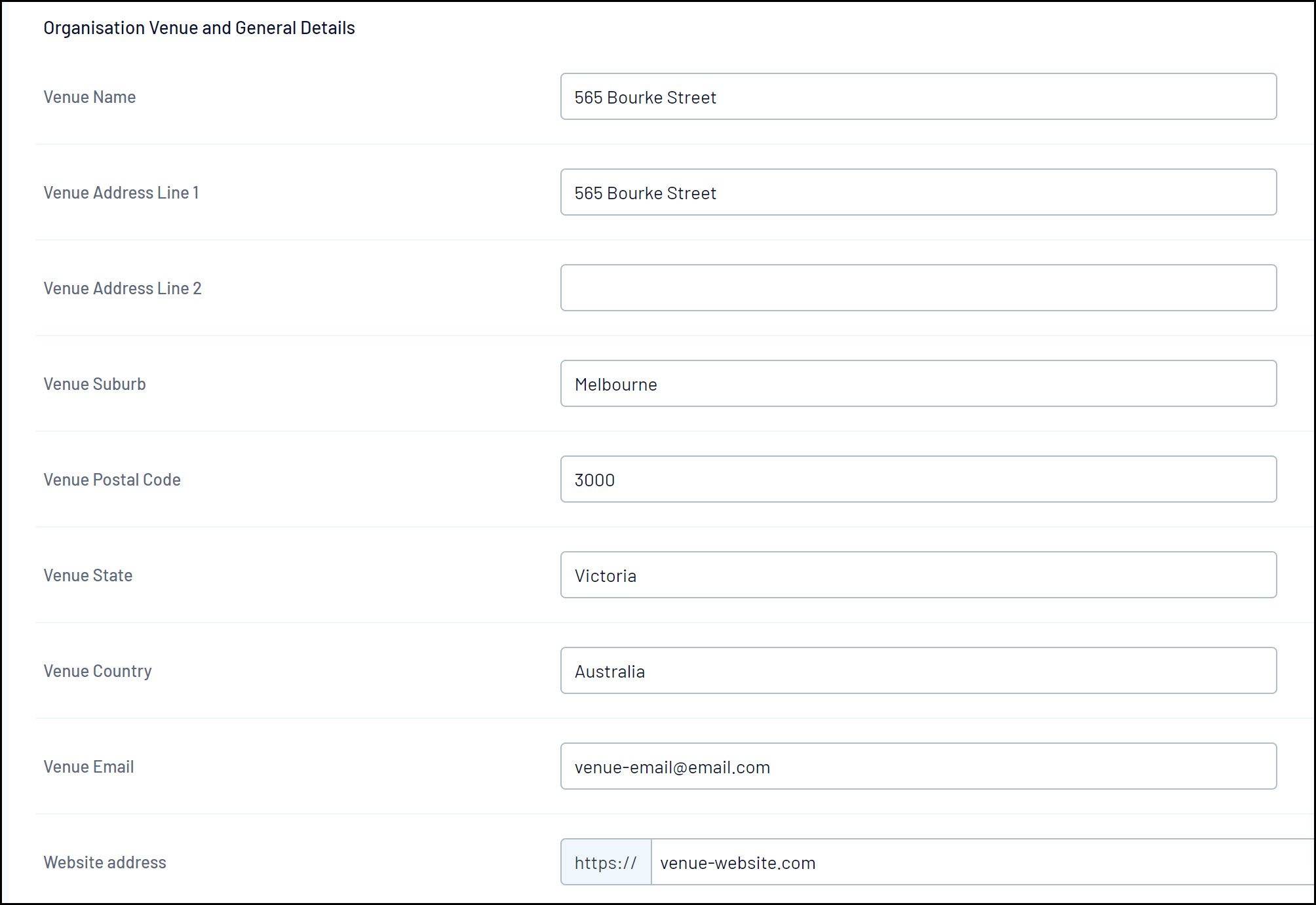Click the Venue Postal Code field

click(x=918, y=479)
